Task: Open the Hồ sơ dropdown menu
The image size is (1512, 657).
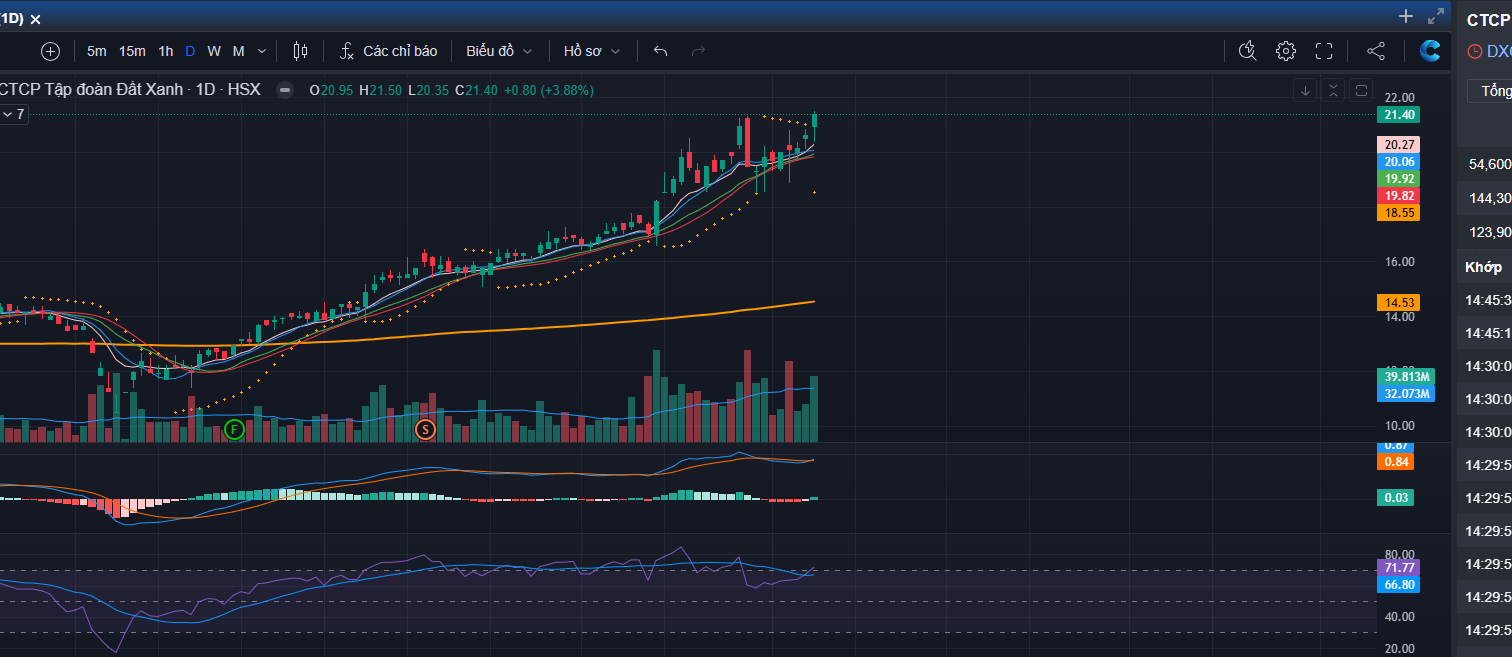Action: point(592,51)
